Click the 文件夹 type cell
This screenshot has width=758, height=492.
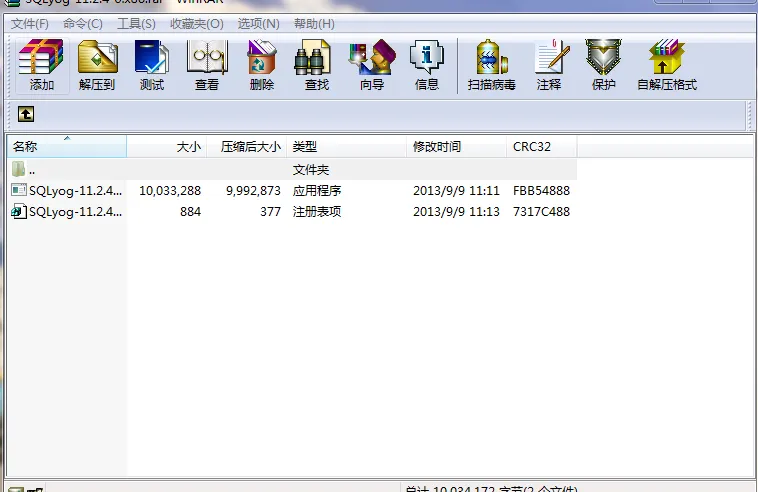point(311,170)
